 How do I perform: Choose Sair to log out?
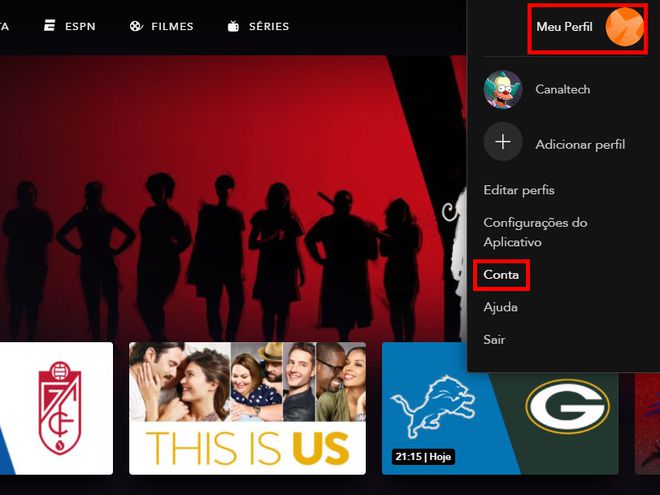point(494,340)
